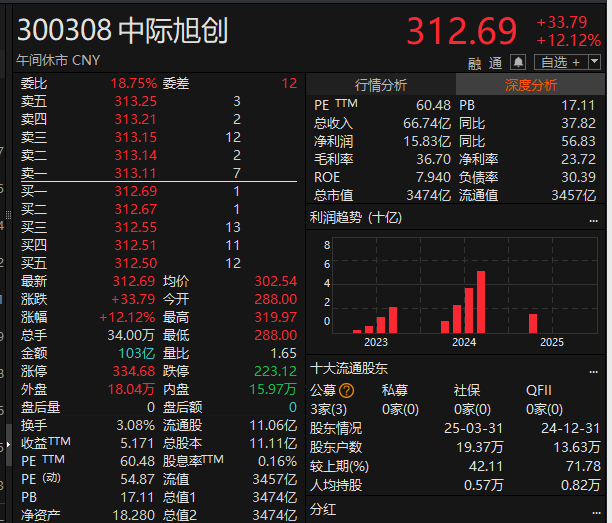
Task: Click the 融 margin trading marker
Action: (x=474, y=62)
